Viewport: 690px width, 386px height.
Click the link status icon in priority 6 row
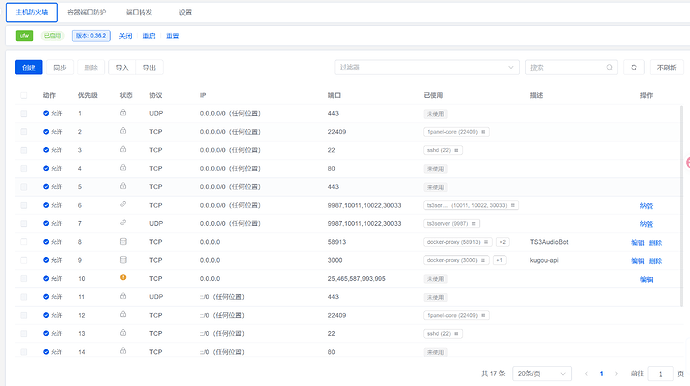123,204
